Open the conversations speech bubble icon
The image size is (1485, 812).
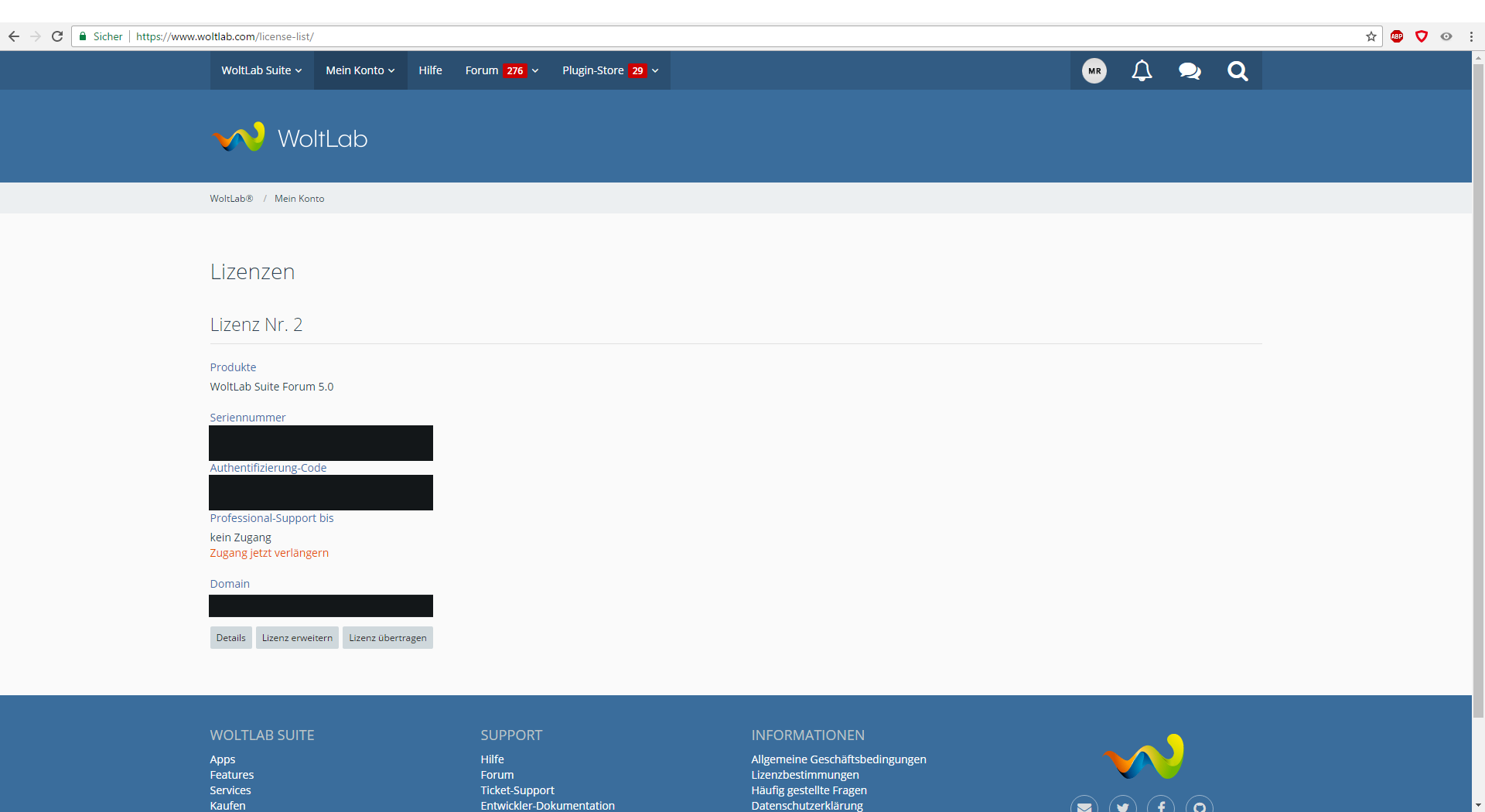tap(1190, 71)
